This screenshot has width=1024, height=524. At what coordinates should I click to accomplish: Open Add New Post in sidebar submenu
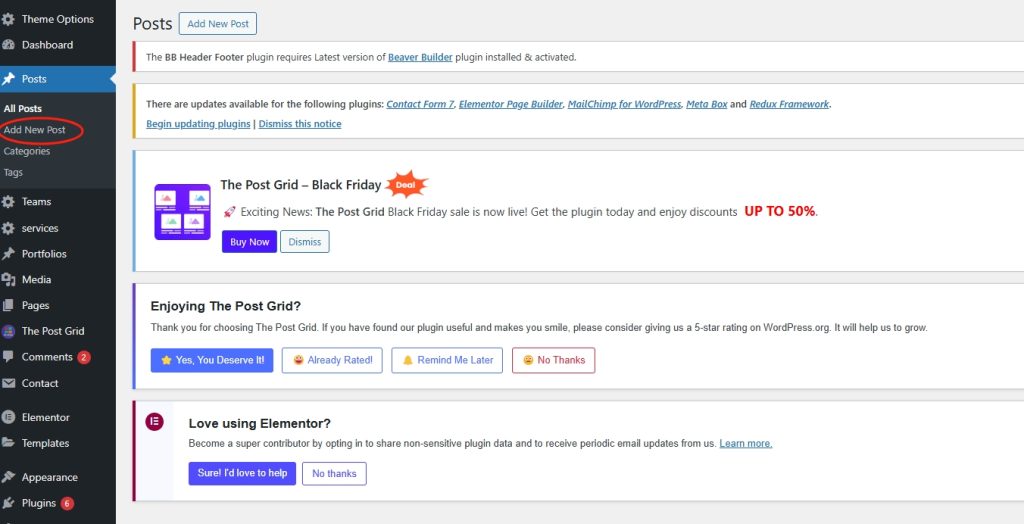pyautogui.click(x=35, y=130)
